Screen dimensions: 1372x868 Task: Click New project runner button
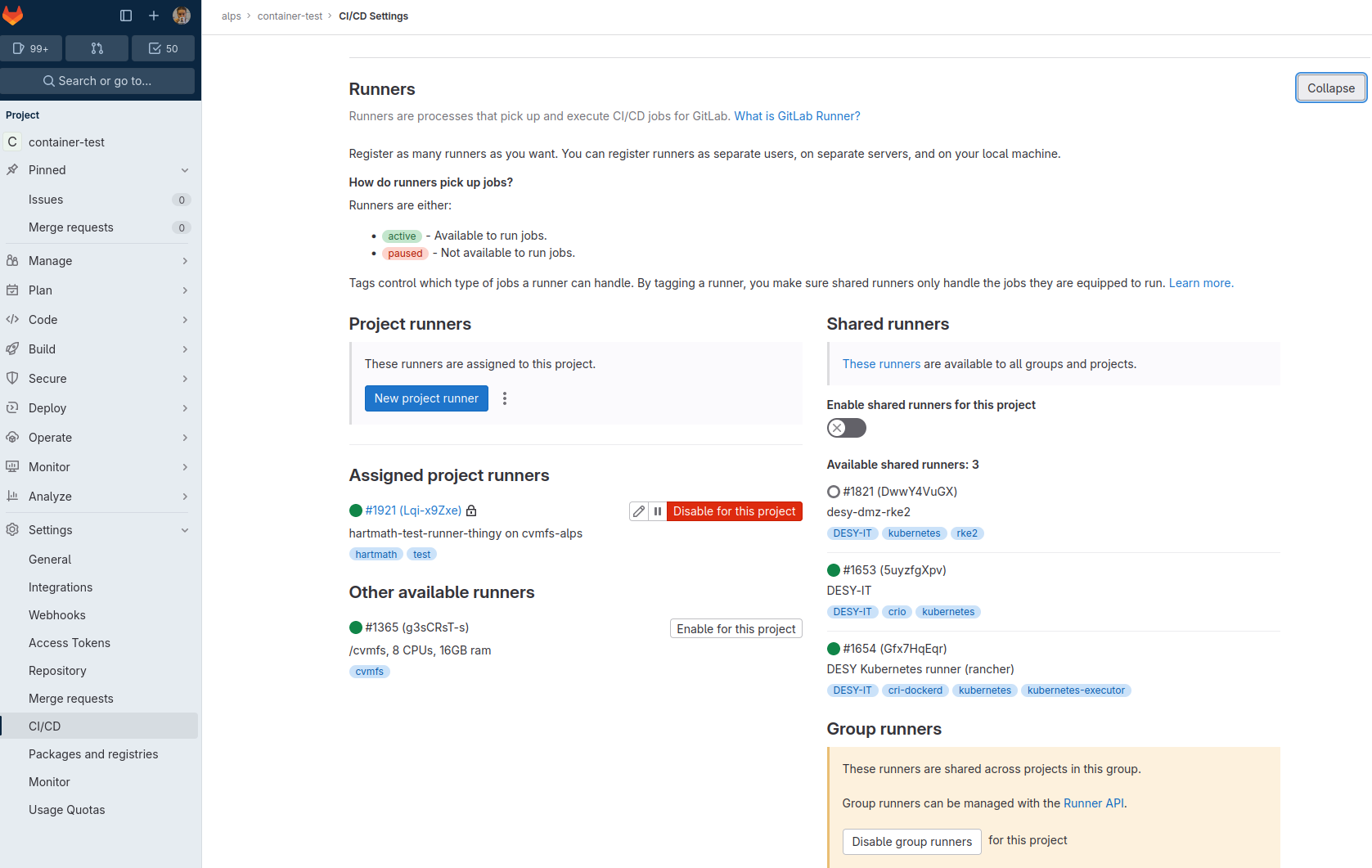pyautogui.click(x=426, y=398)
